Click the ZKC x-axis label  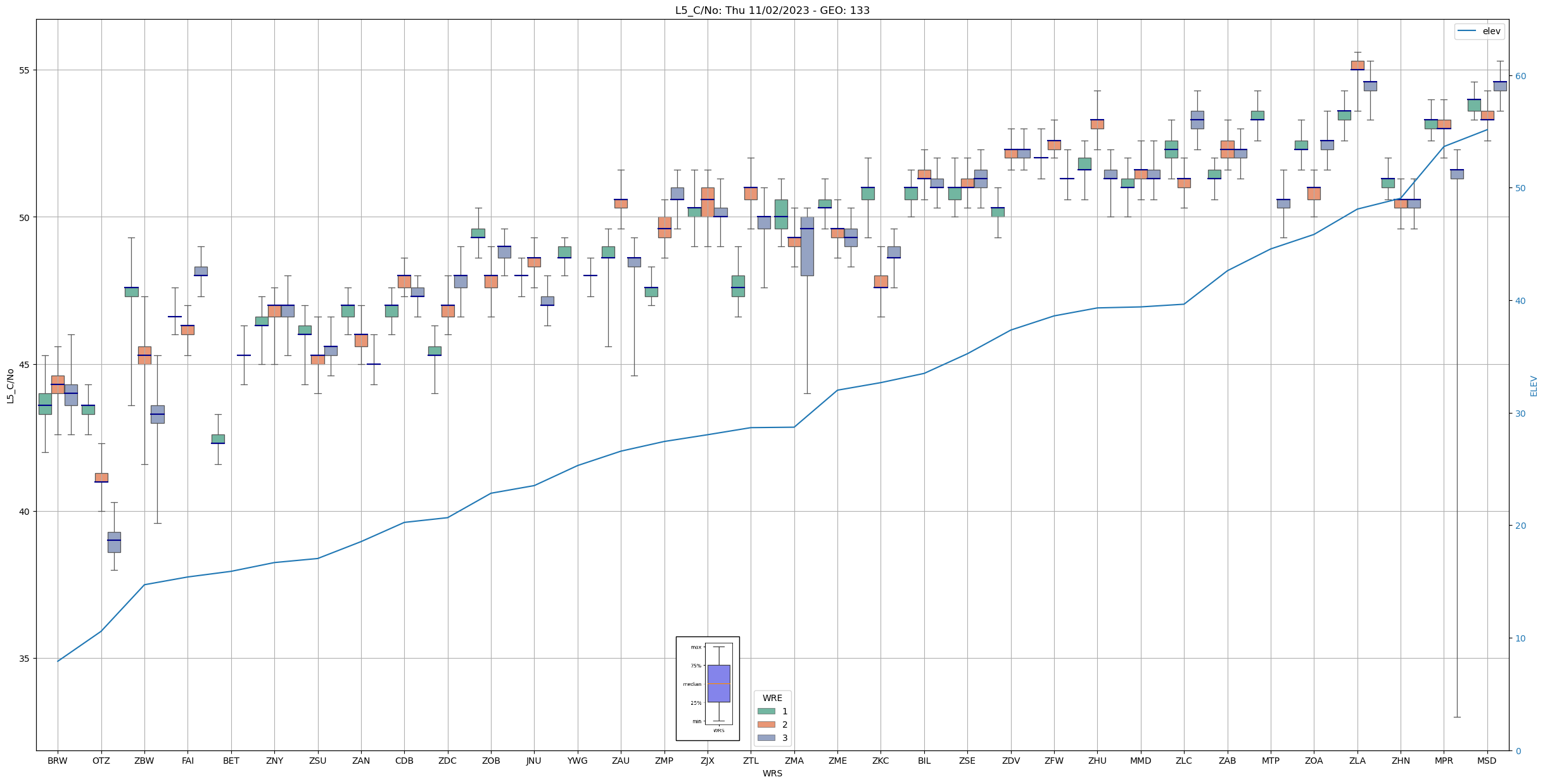click(881, 761)
